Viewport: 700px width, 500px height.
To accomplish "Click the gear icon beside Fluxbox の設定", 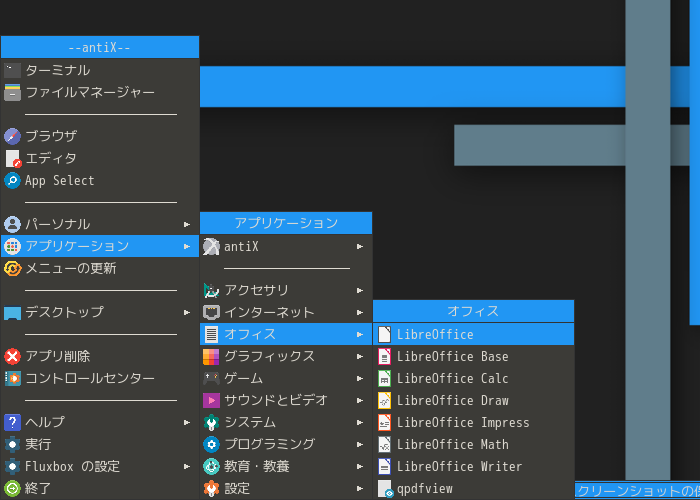I will [12, 467].
